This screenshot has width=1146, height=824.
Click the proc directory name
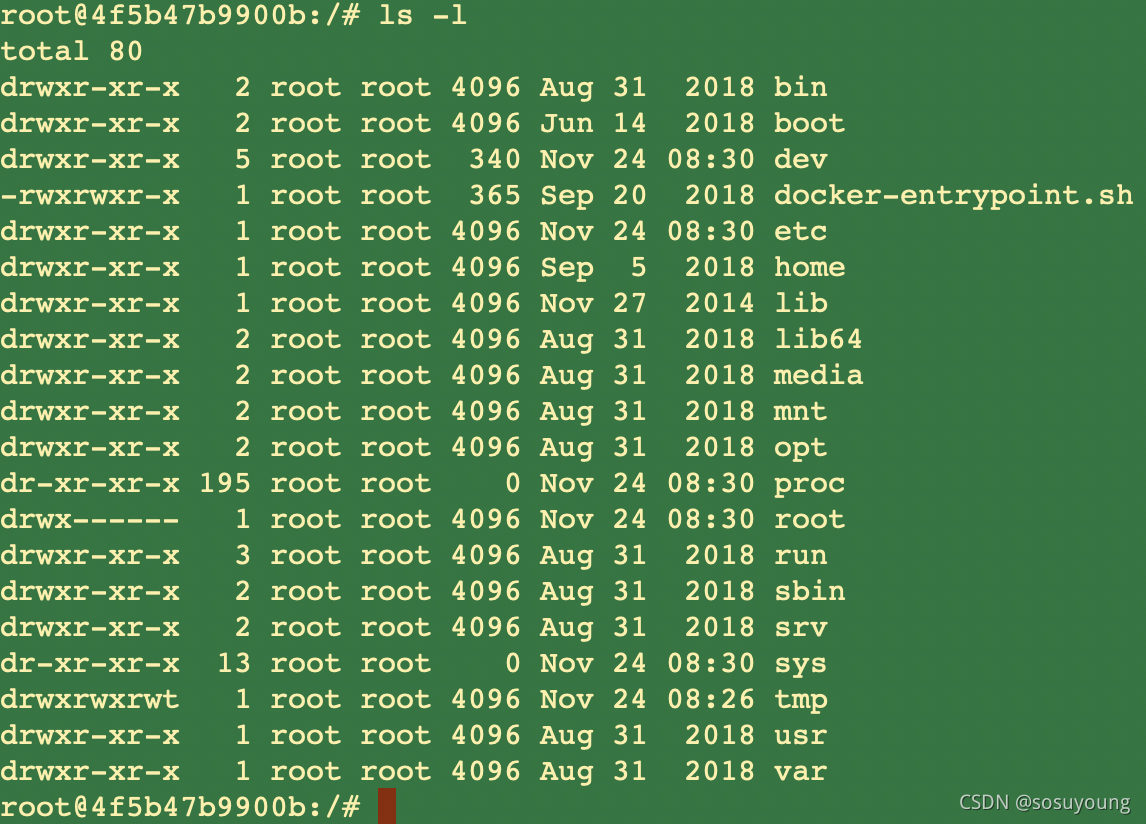[x=809, y=483]
